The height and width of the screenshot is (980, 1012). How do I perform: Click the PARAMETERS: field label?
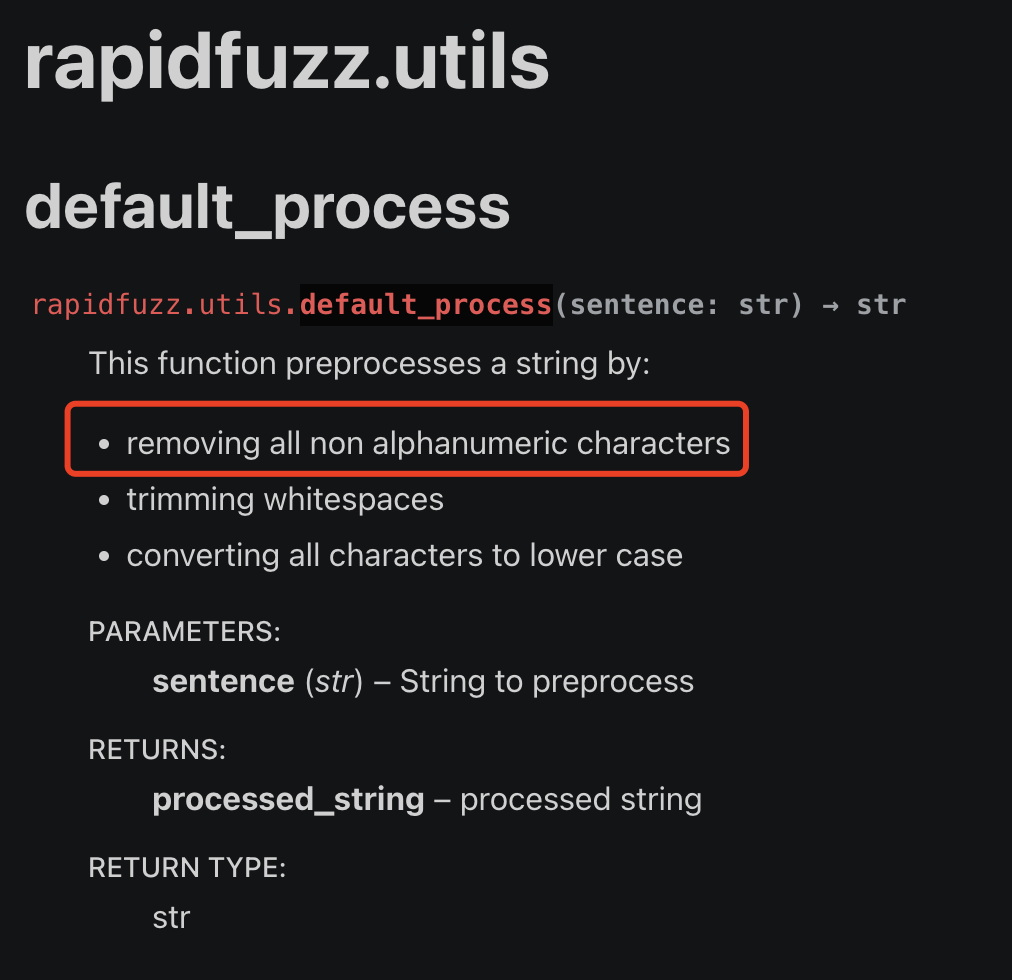tap(184, 632)
